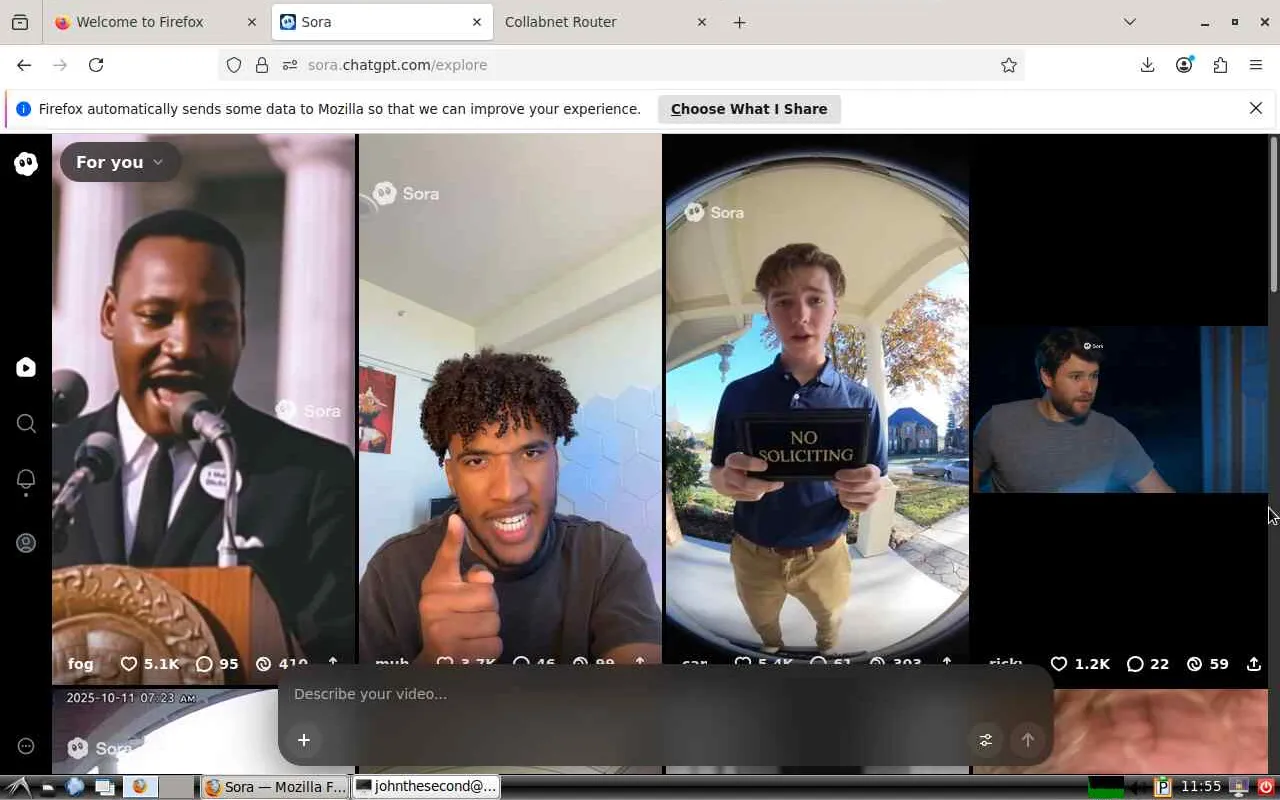View site security lock information
Screen dimensions: 1280x800
(x=262, y=65)
